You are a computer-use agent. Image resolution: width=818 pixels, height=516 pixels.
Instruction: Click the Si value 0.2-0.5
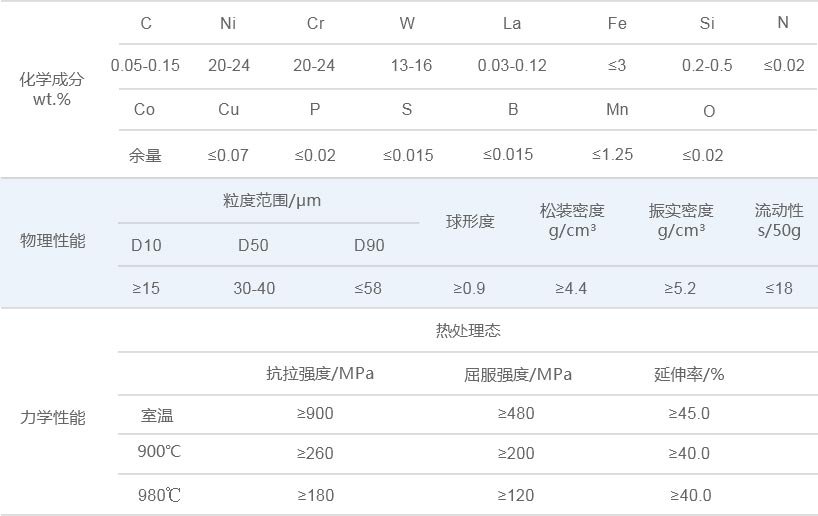[x=707, y=66]
